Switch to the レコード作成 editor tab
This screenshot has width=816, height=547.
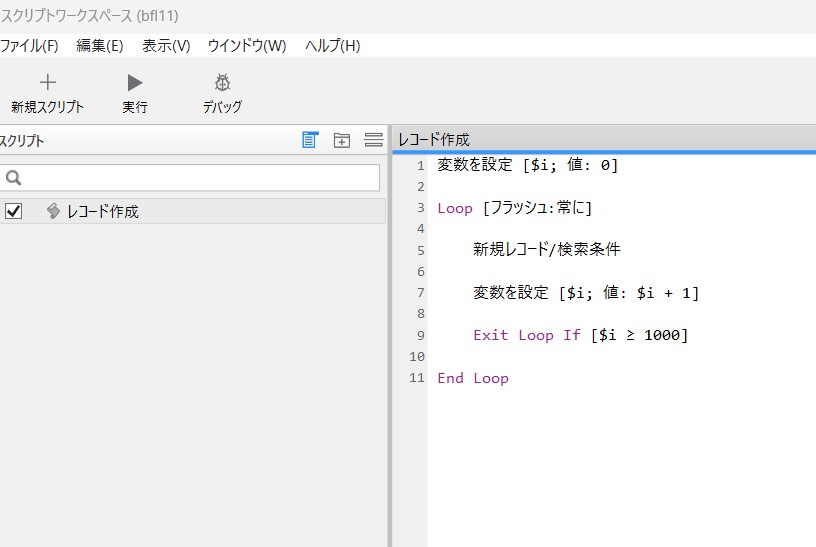(434, 140)
